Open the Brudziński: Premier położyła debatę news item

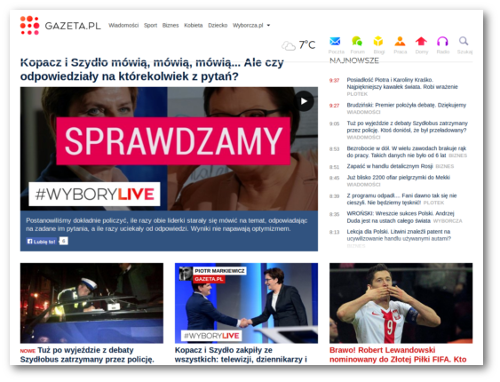(x=406, y=105)
